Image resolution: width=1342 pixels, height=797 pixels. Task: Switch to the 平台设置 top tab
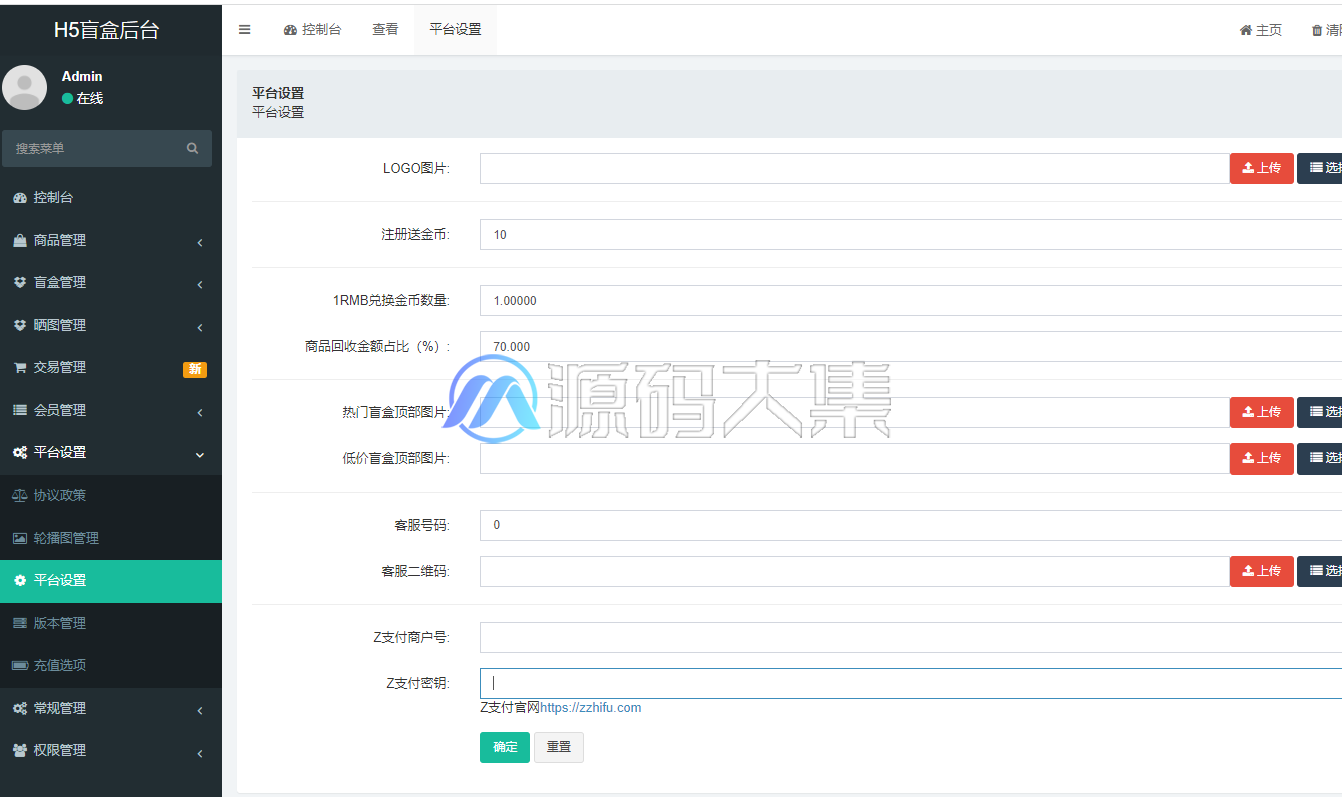(x=455, y=30)
